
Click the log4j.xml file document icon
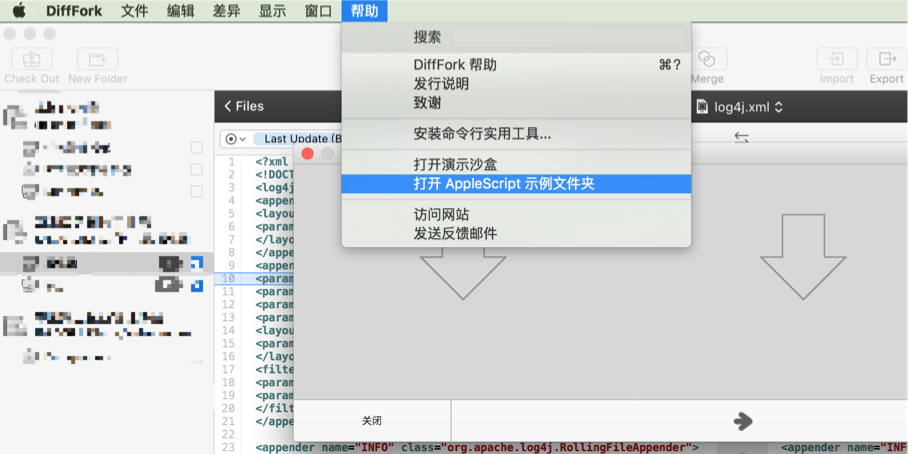pos(702,107)
